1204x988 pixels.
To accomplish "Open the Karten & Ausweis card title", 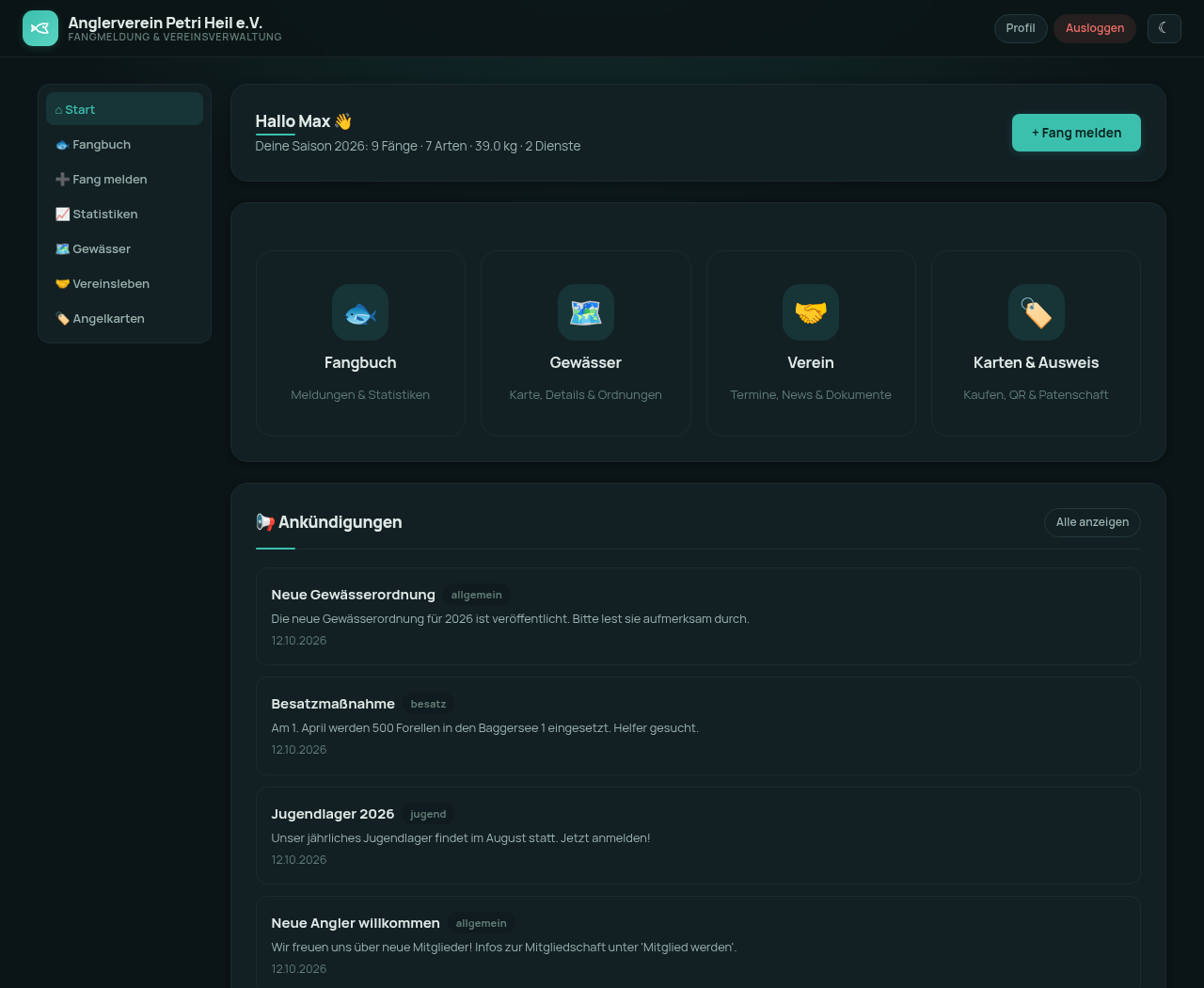I will coord(1036,362).
